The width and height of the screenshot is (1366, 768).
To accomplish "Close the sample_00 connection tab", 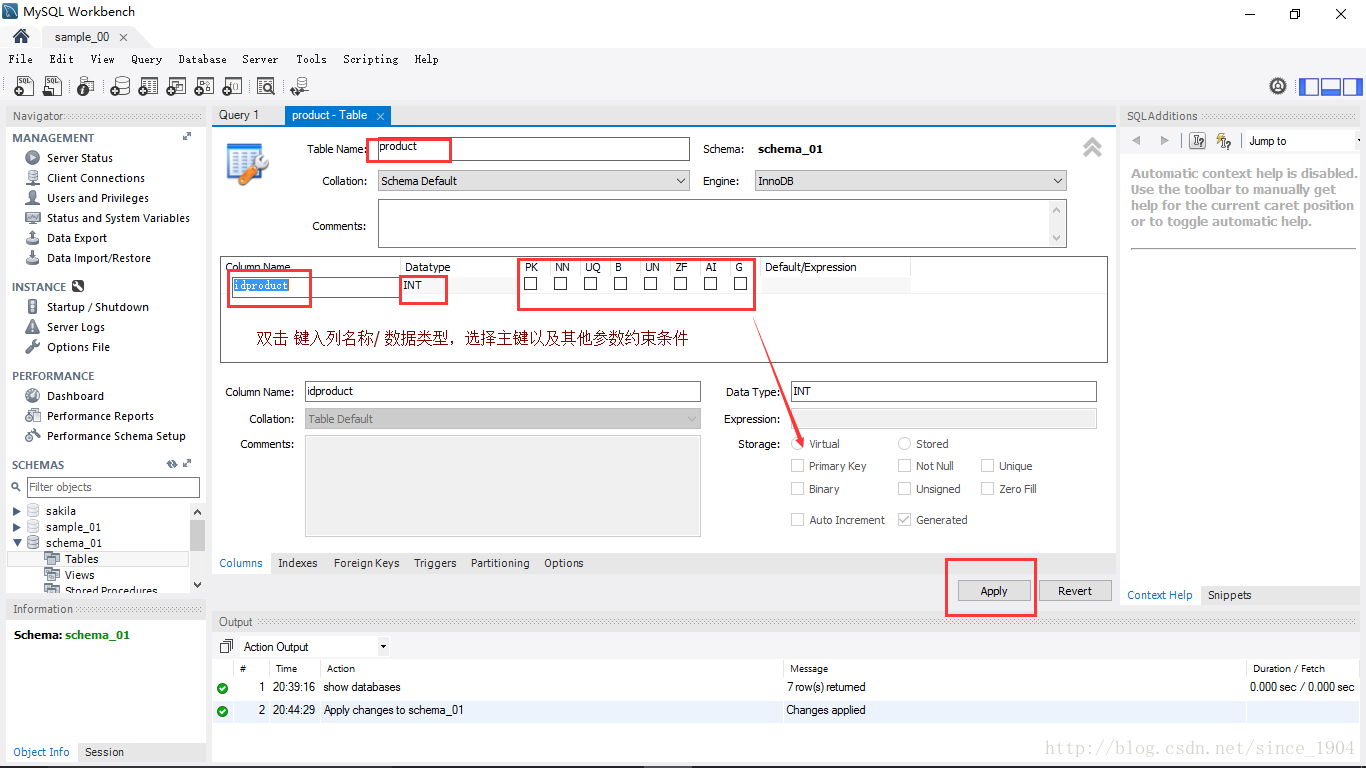I will pyautogui.click(x=123, y=37).
